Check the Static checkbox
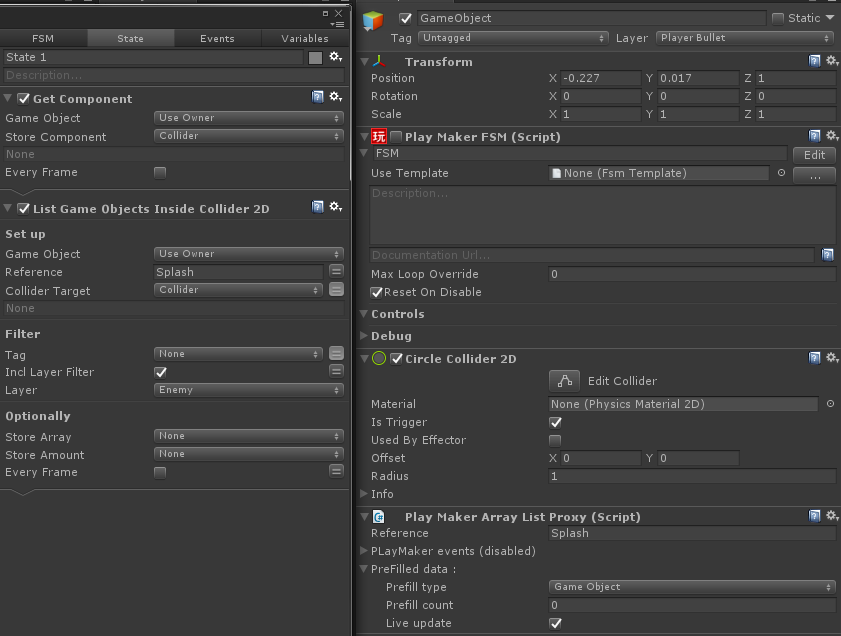 [x=778, y=19]
